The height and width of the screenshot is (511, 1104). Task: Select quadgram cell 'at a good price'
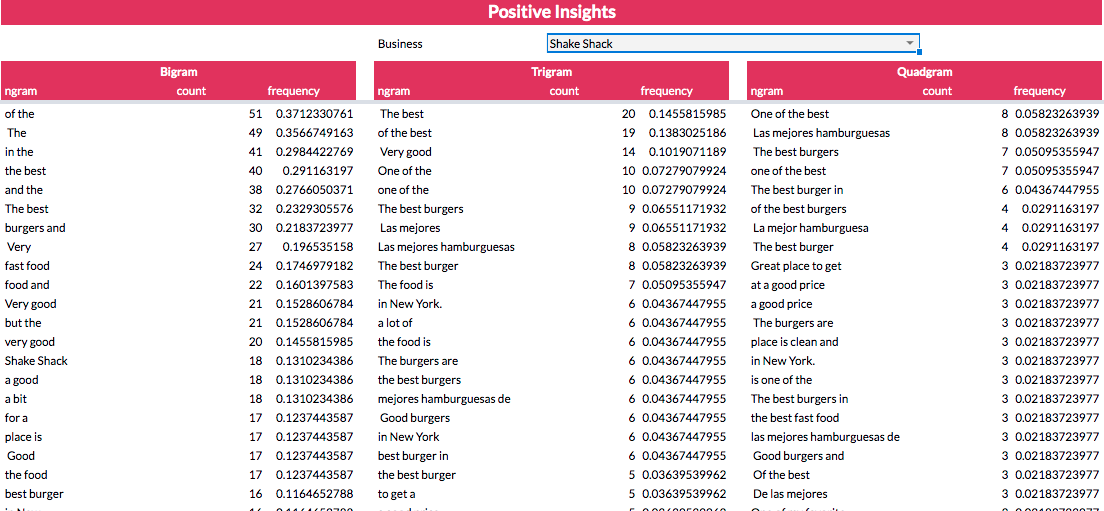787,285
